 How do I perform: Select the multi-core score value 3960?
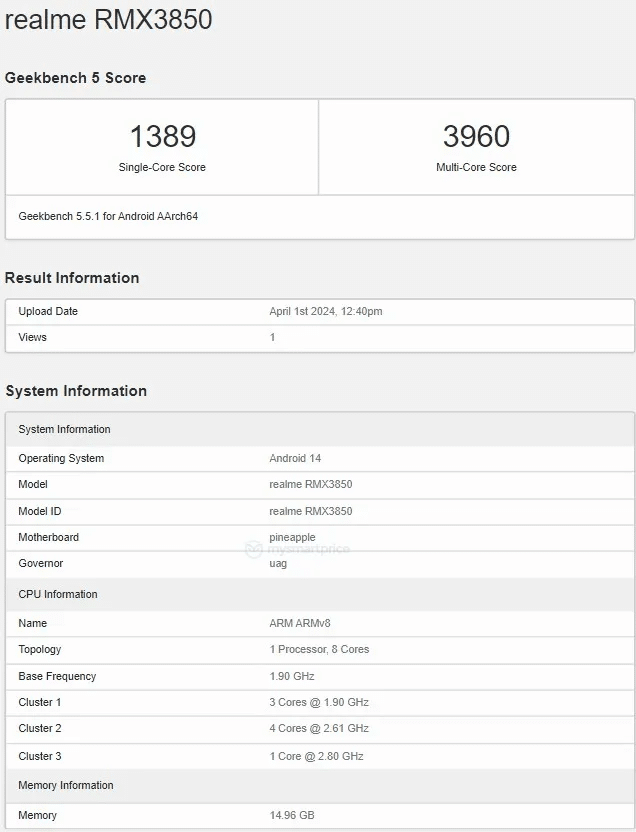click(x=476, y=136)
